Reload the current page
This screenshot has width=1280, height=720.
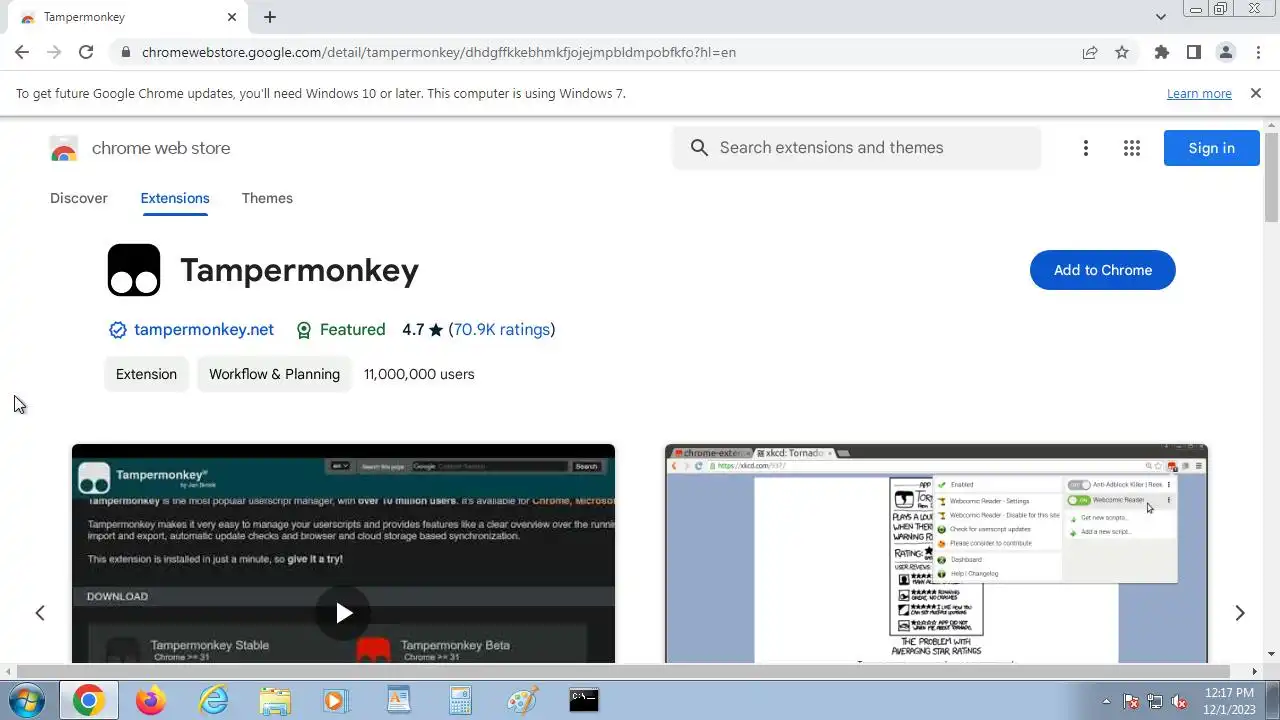point(86,52)
